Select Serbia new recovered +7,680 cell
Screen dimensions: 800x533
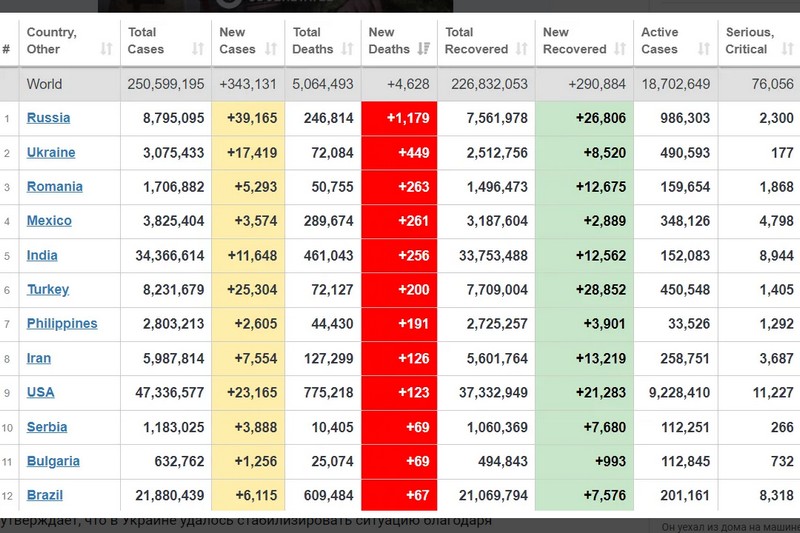click(x=584, y=427)
